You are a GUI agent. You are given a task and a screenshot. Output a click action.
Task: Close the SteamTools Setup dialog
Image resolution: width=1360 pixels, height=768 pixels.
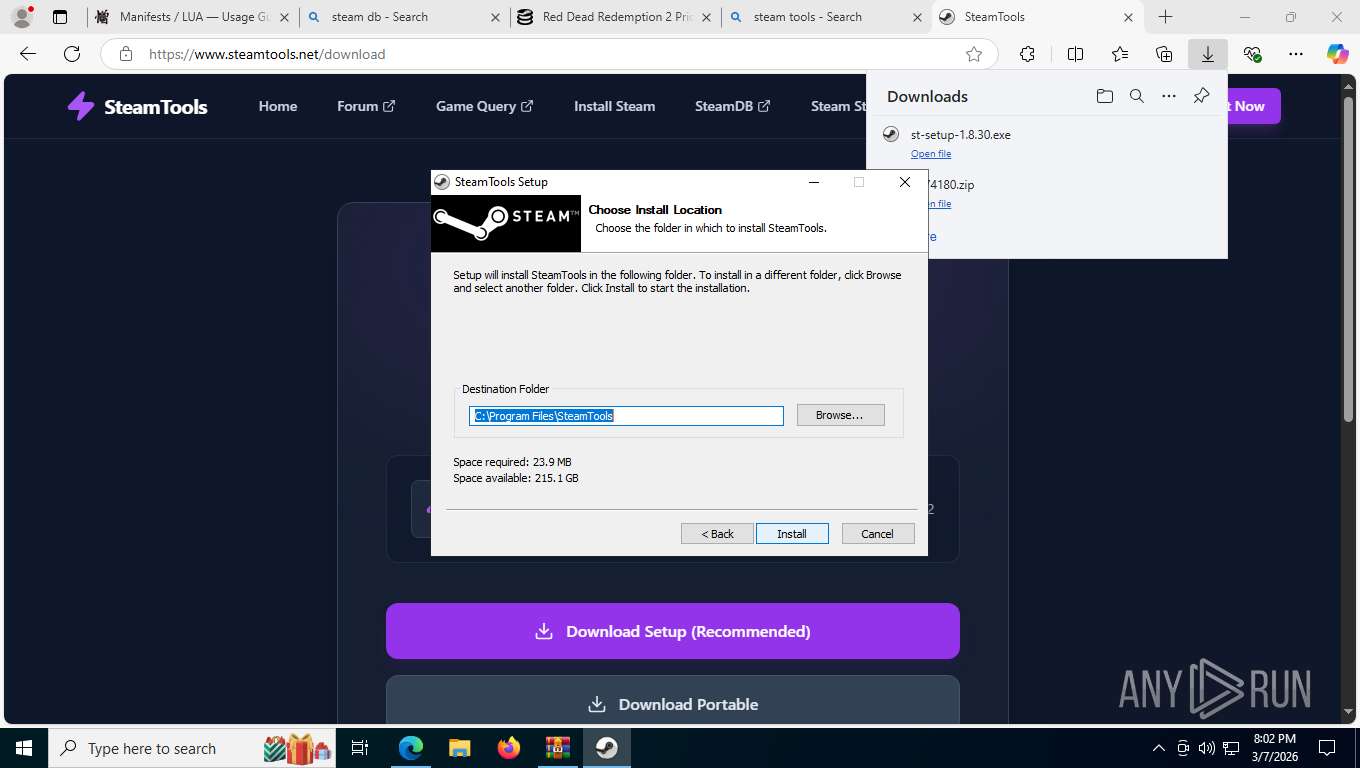(905, 182)
